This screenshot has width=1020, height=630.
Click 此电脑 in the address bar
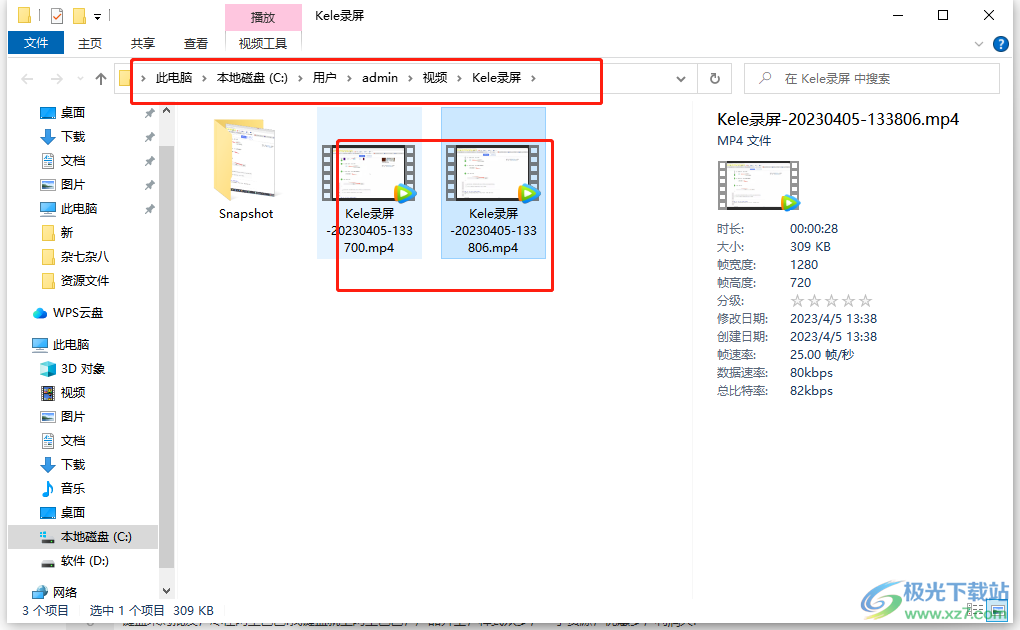(174, 78)
